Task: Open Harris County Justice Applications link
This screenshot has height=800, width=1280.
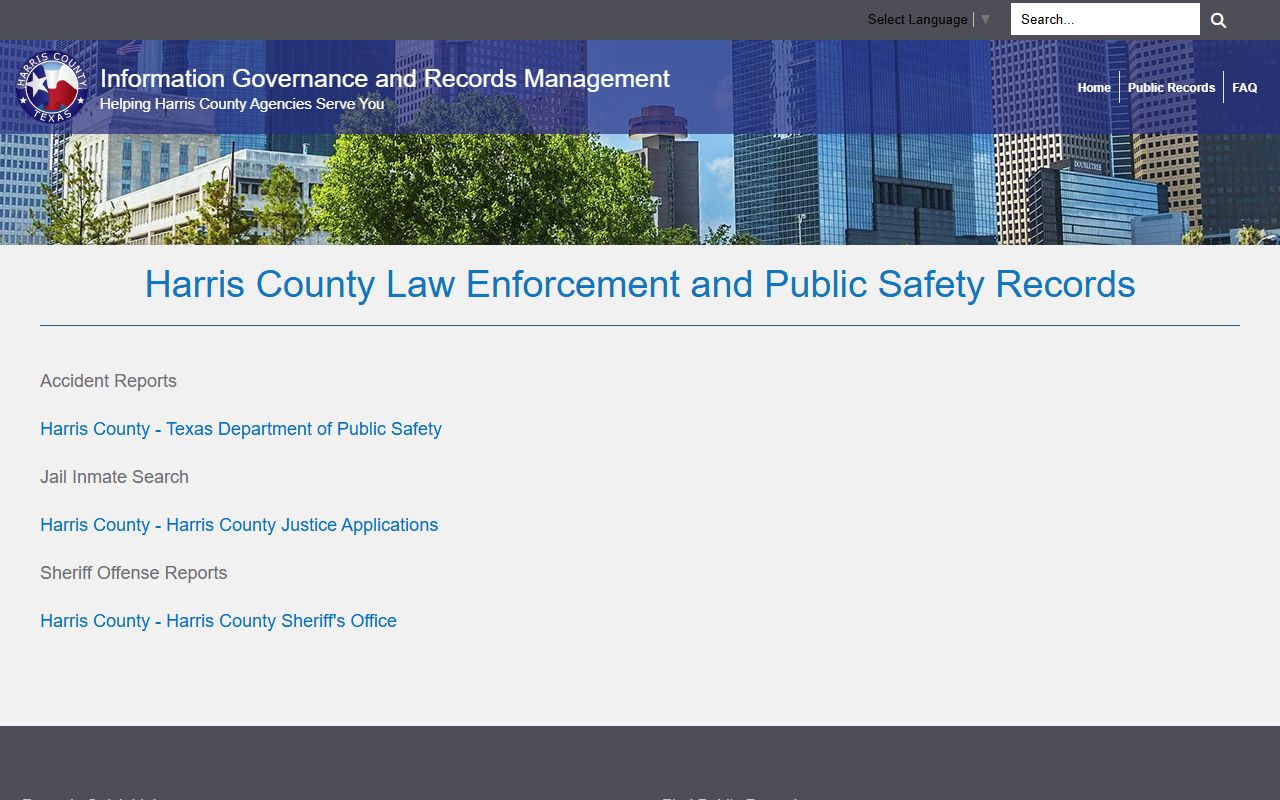Action: tap(239, 525)
